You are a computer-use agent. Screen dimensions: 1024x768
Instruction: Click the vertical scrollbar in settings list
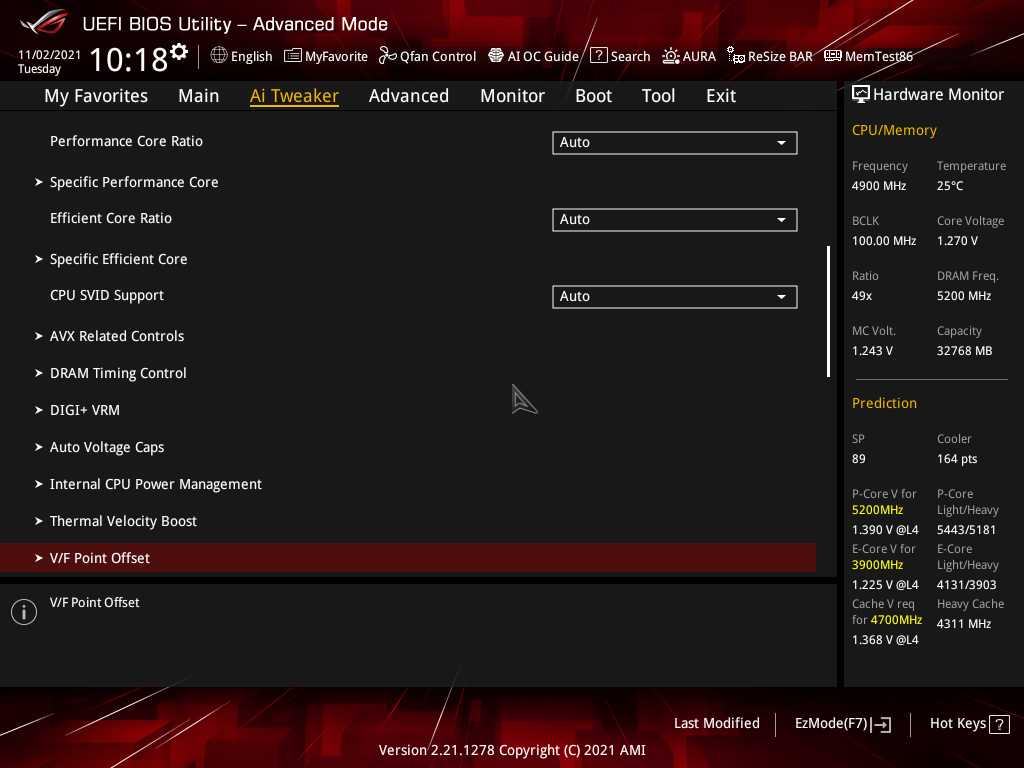point(828,311)
